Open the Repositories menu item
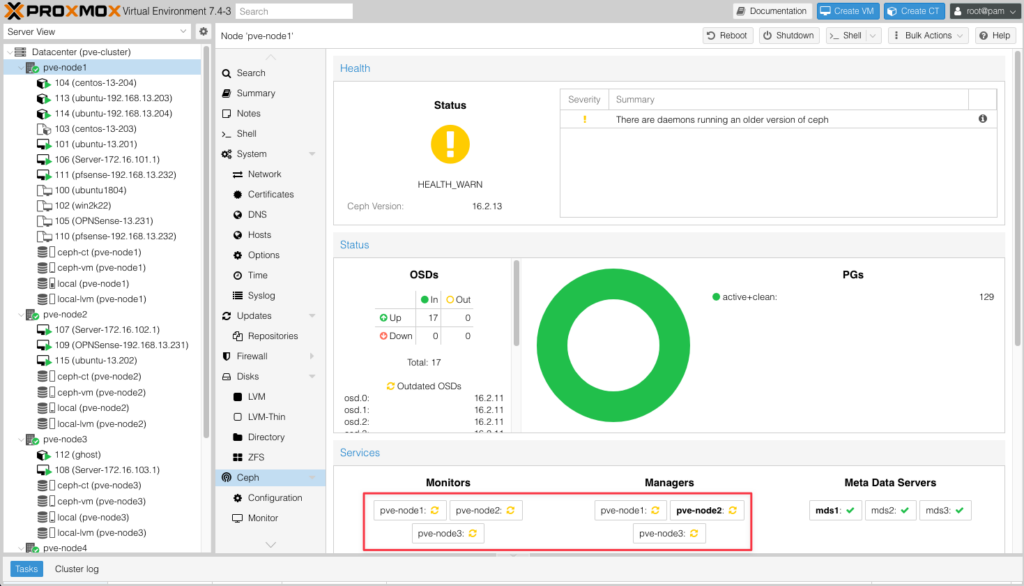 [x=270, y=336]
